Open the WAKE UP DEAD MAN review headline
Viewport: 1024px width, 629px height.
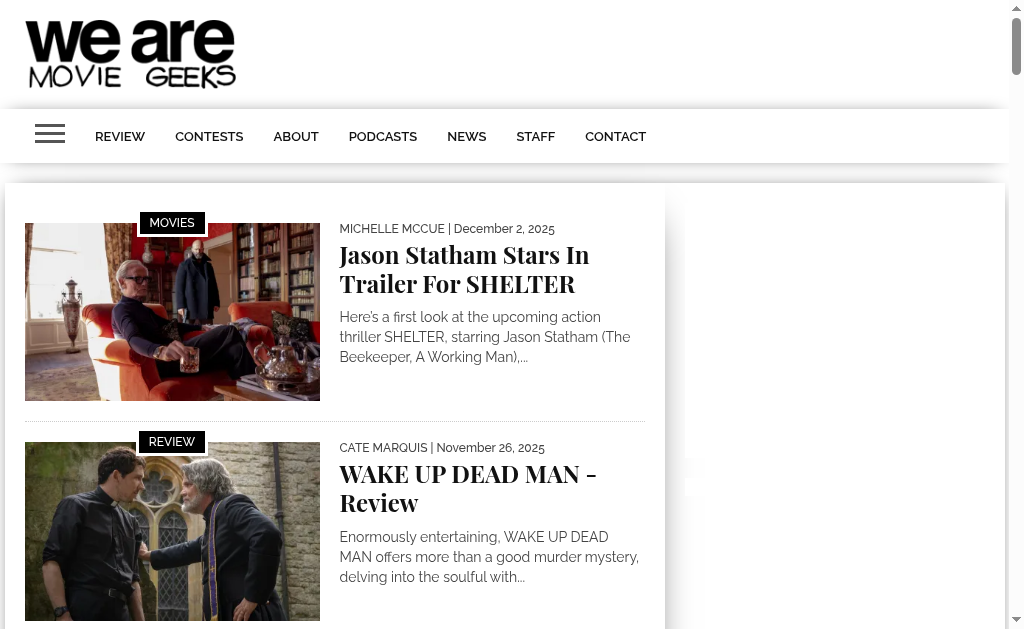tap(467, 488)
